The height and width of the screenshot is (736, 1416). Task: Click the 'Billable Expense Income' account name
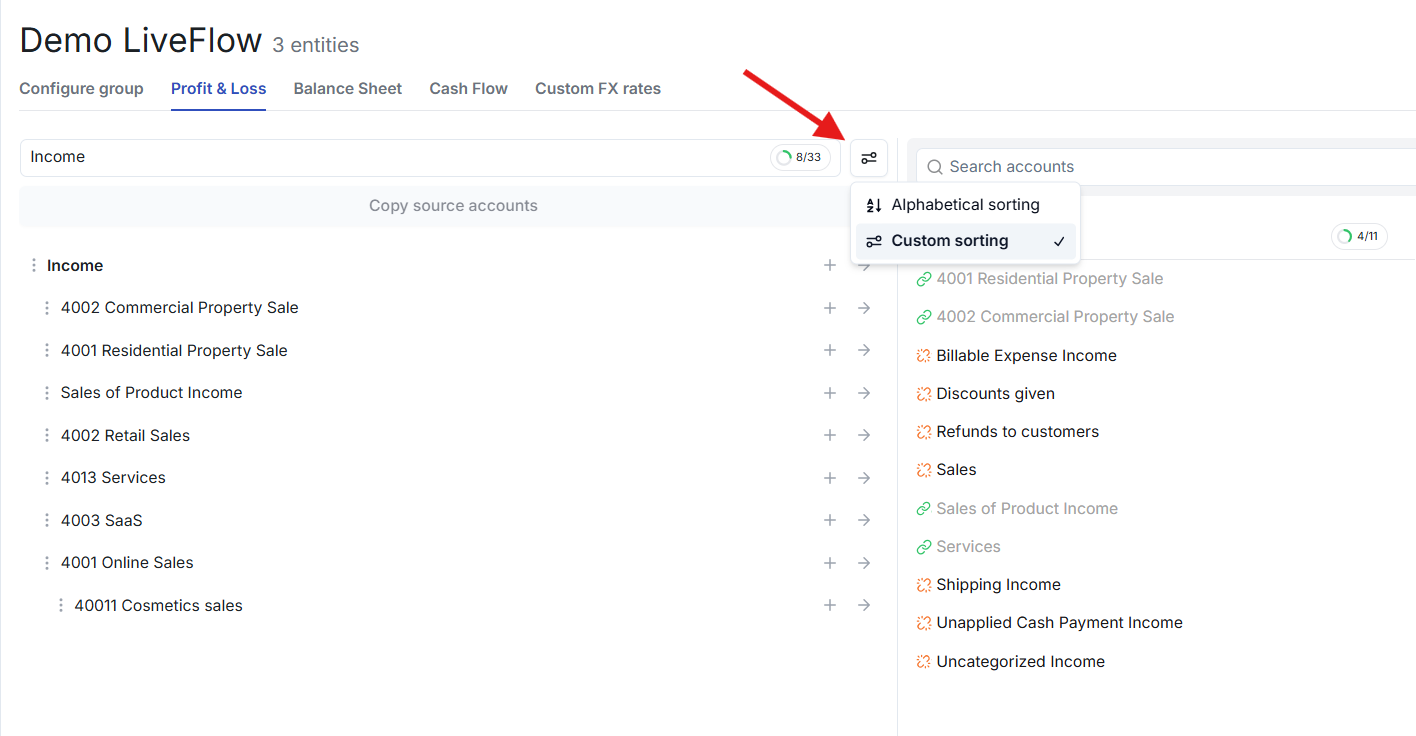tap(1027, 356)
